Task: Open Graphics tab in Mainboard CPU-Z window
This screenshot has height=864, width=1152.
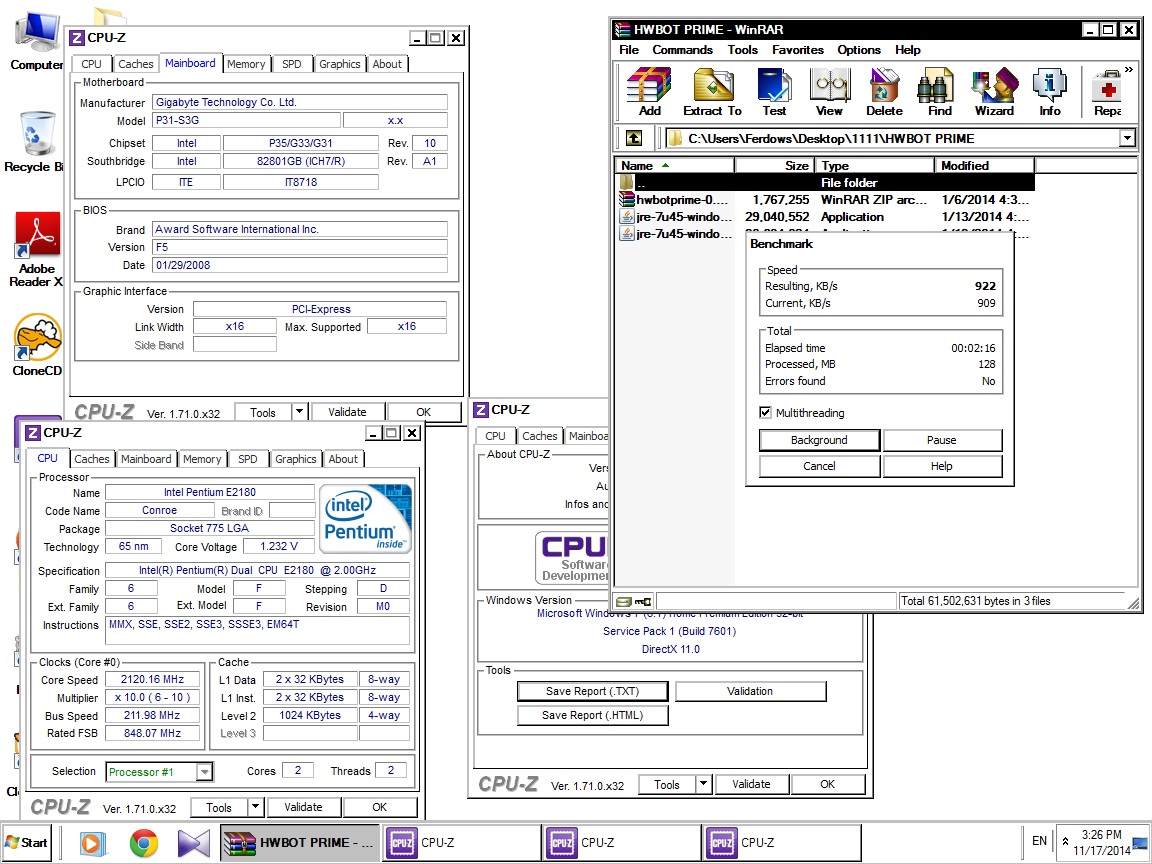Action: [x=339, y=64]
